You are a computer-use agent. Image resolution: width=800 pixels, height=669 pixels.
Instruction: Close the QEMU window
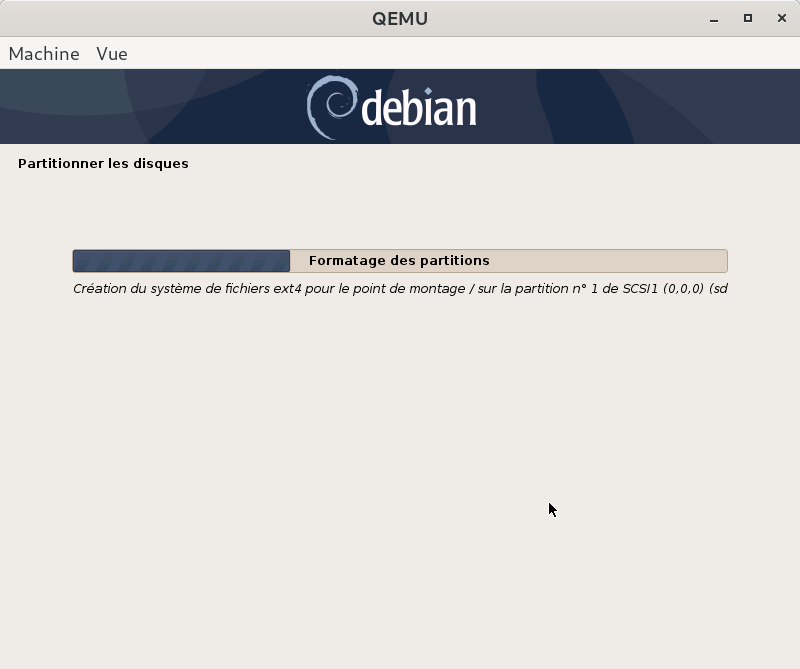779,18
